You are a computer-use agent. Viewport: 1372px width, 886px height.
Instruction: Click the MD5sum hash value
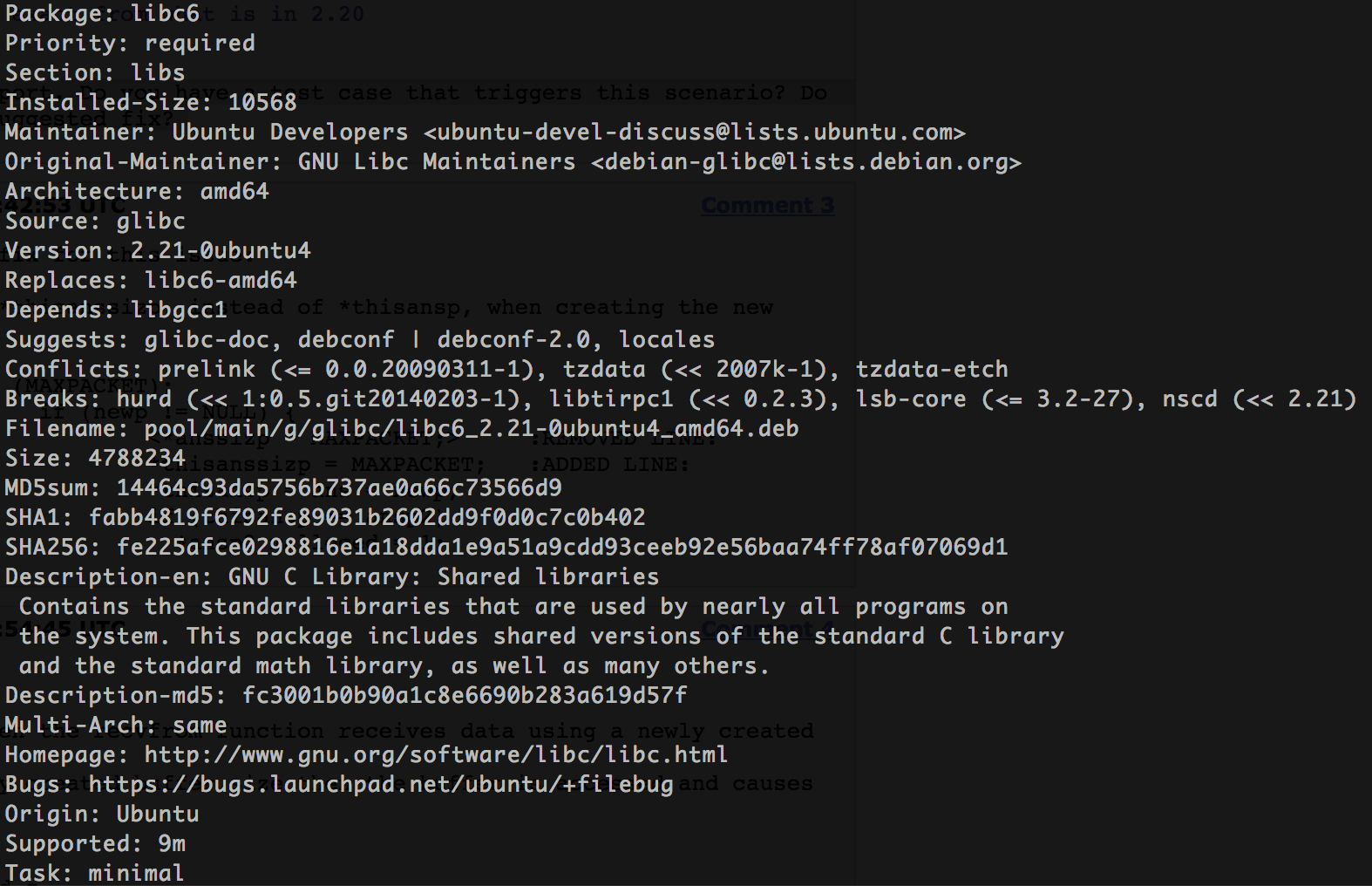click(x=339, y=487)
